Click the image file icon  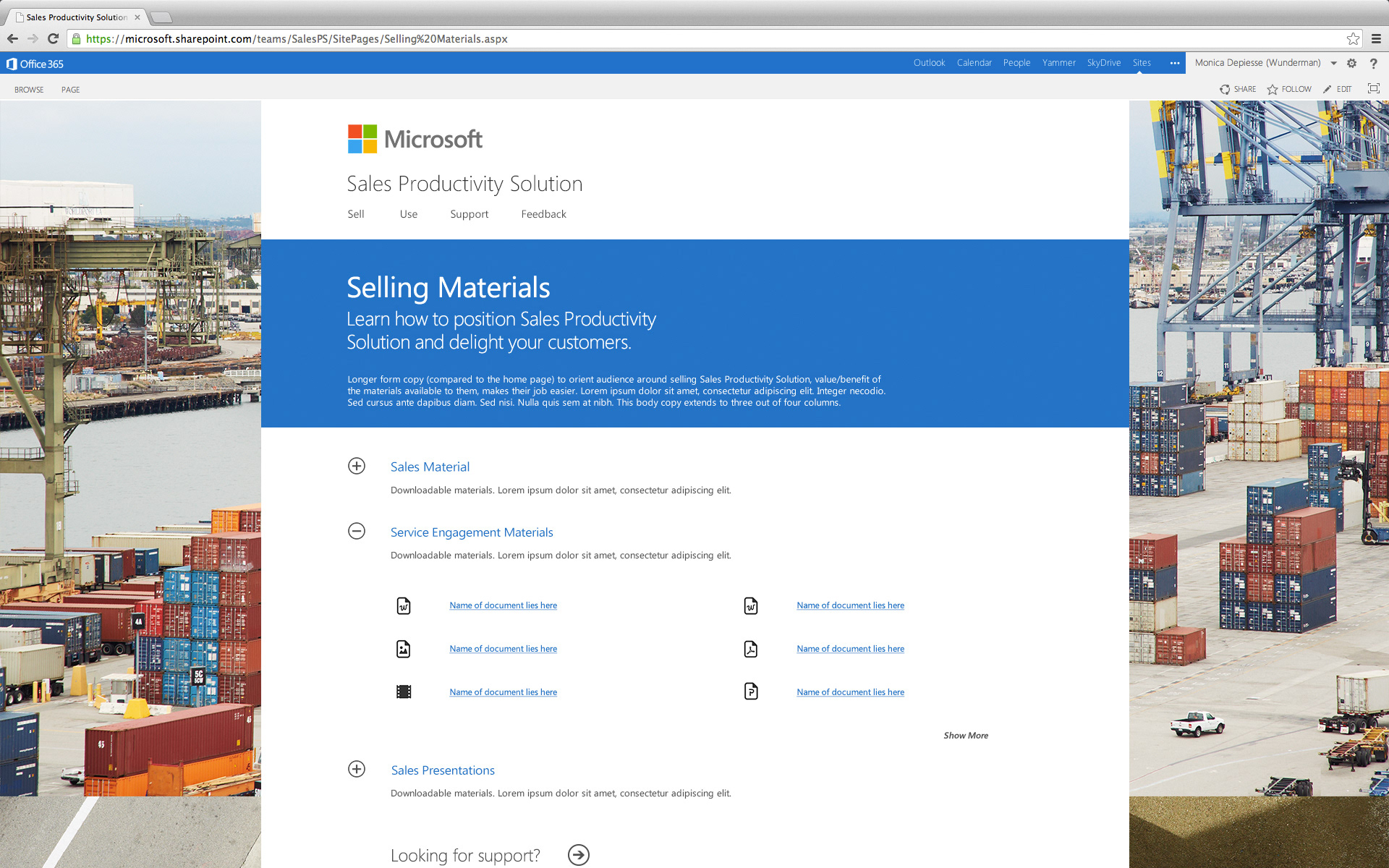point(404,649)
